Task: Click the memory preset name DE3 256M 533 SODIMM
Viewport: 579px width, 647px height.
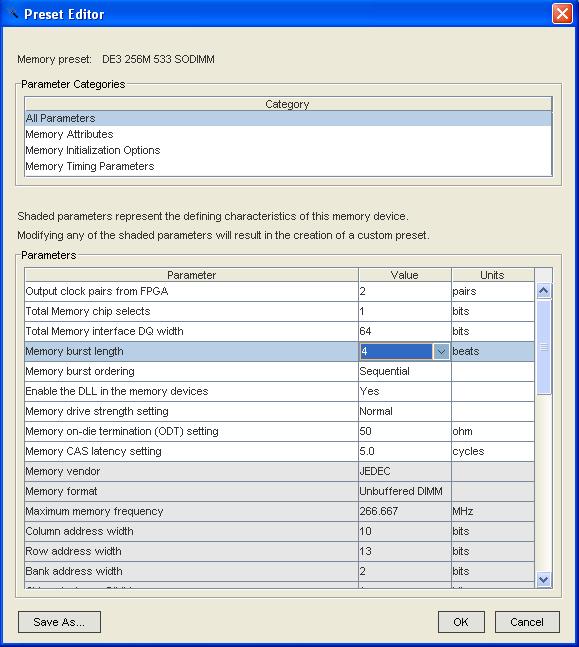Action: coord(158,59)
